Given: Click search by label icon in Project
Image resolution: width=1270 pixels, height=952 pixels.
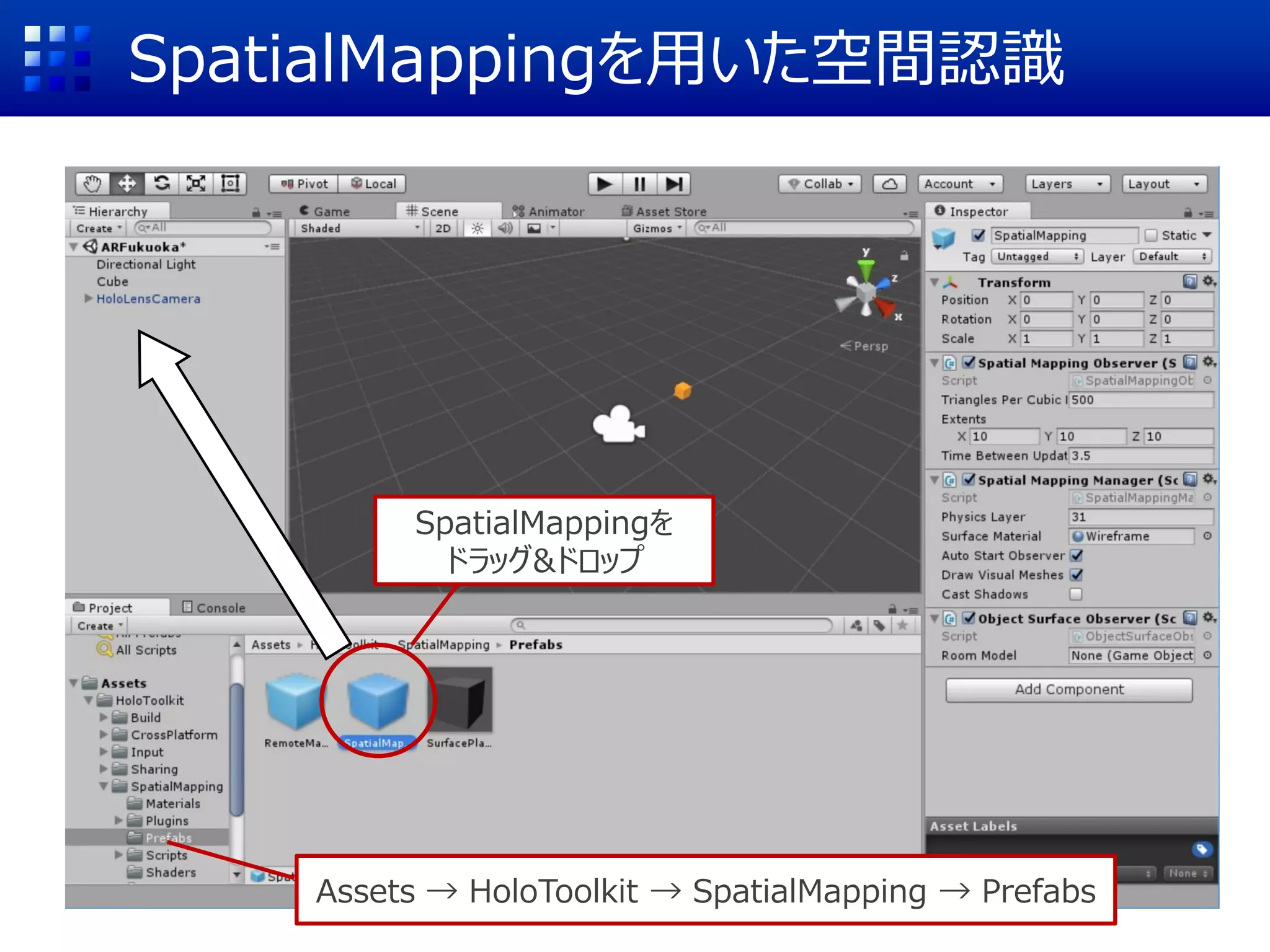Looking at the screenshot, I should tap(879, 625).
